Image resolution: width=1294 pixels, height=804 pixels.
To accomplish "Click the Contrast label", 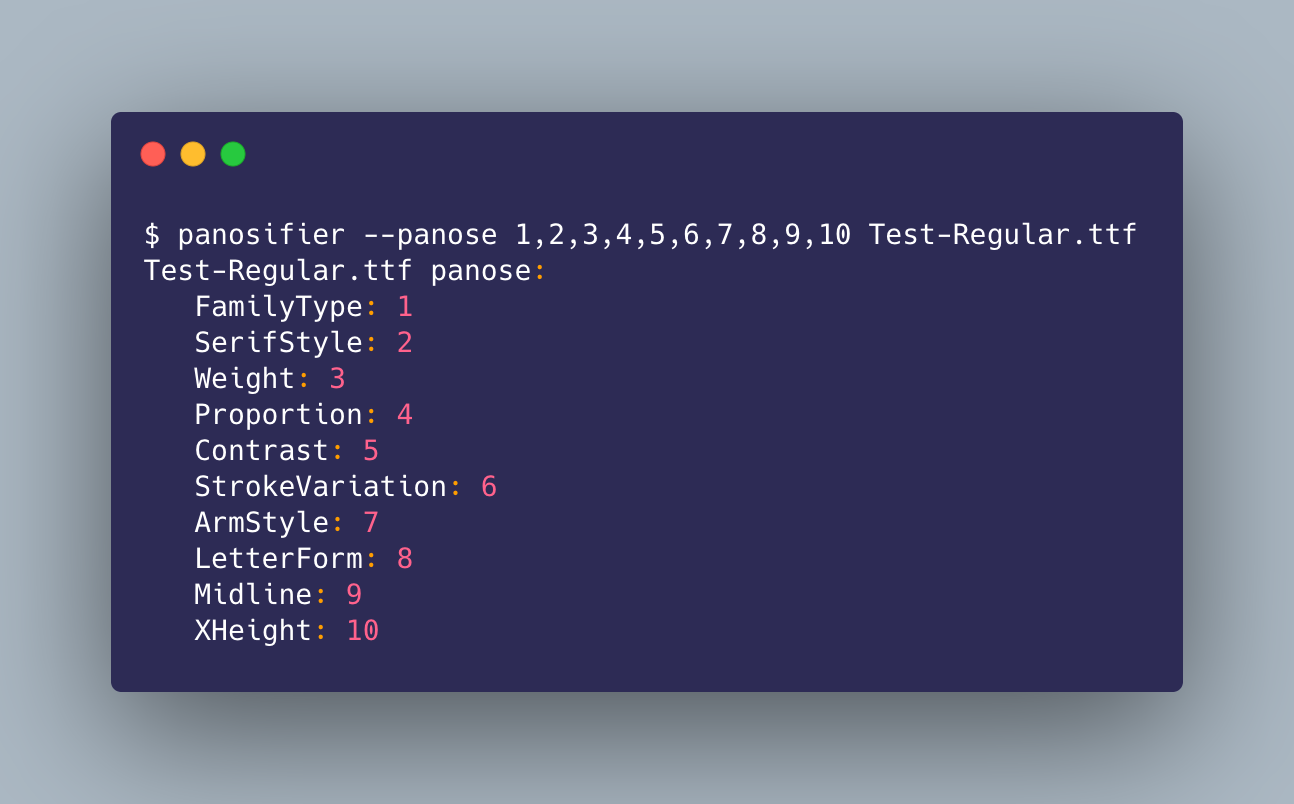I will pyautogui.click(x=262, y=451).
